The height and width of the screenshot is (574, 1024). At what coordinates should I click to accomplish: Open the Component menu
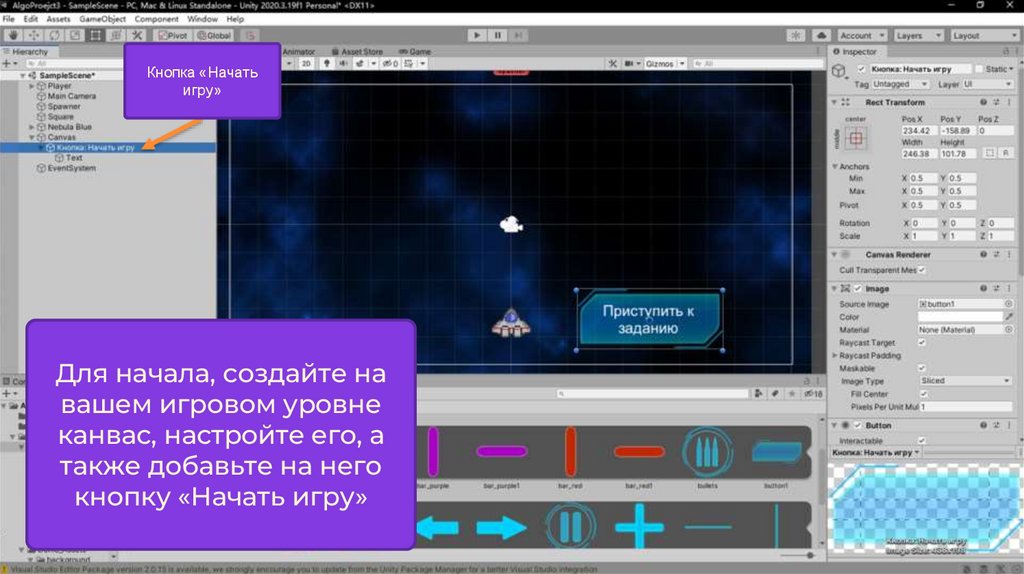point(157,19)
